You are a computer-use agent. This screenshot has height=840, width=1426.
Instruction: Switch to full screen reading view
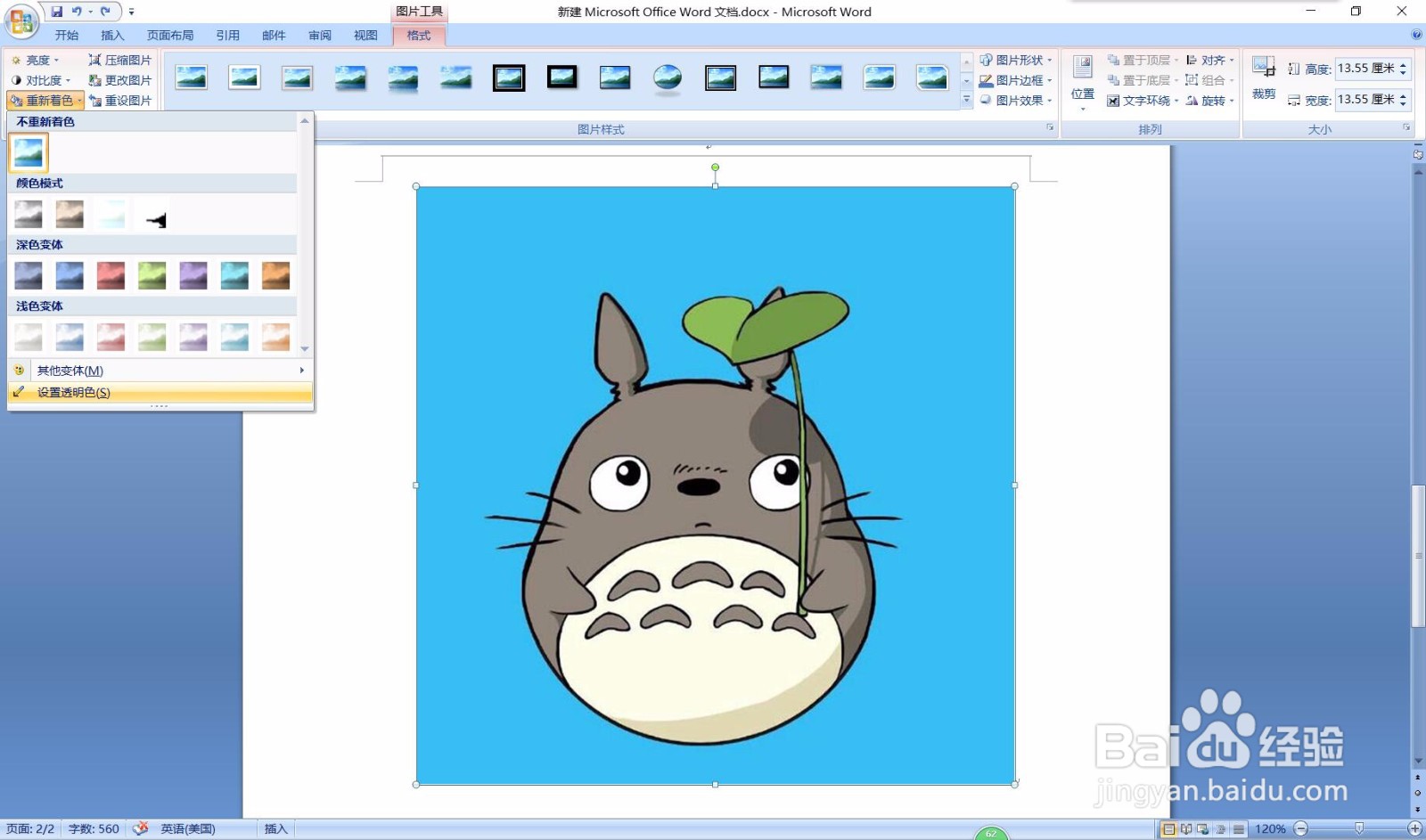coord(1186,829)
